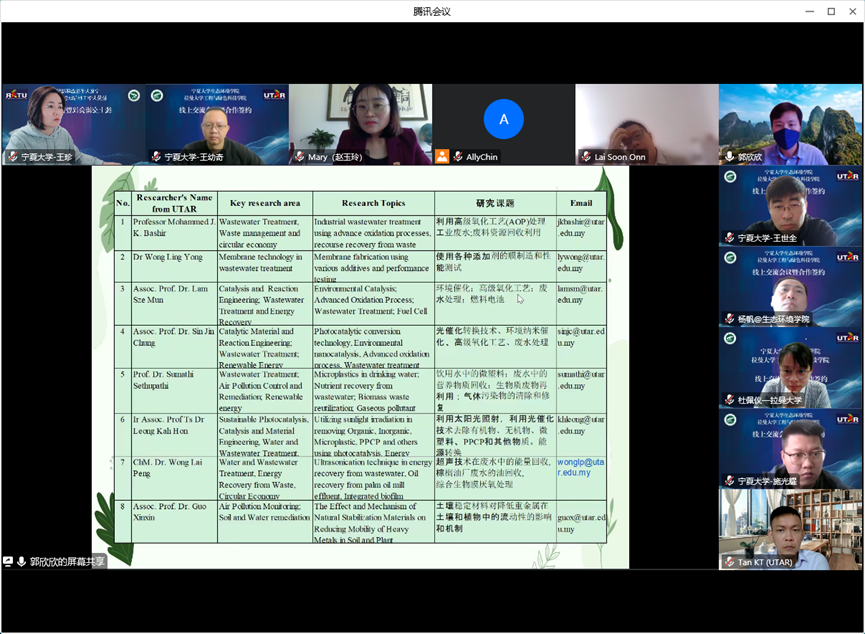This screenshot has height=634, width=865.
Task: Click the muted mic icon for Tan KT (UTAR)
Action: click(729, 562)
